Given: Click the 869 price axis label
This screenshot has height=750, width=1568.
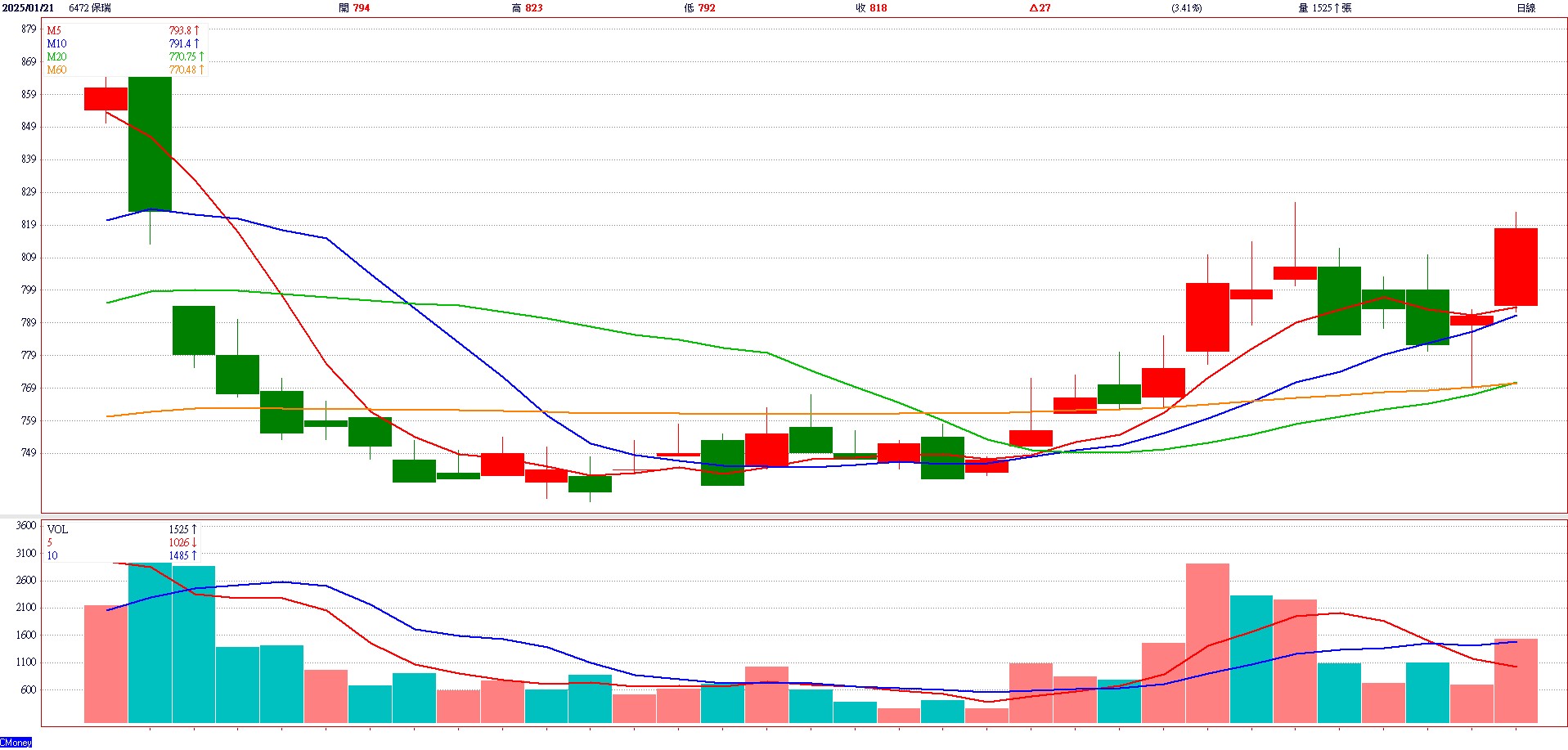Looking at the screenshot, I should (29, 62).
